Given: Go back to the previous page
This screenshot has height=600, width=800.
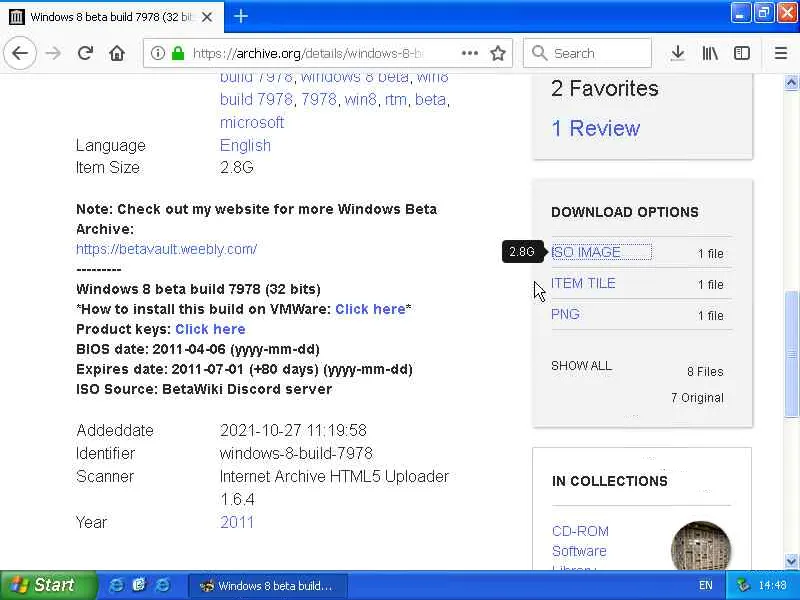Looking at the screenshot, I should [20, 53].
